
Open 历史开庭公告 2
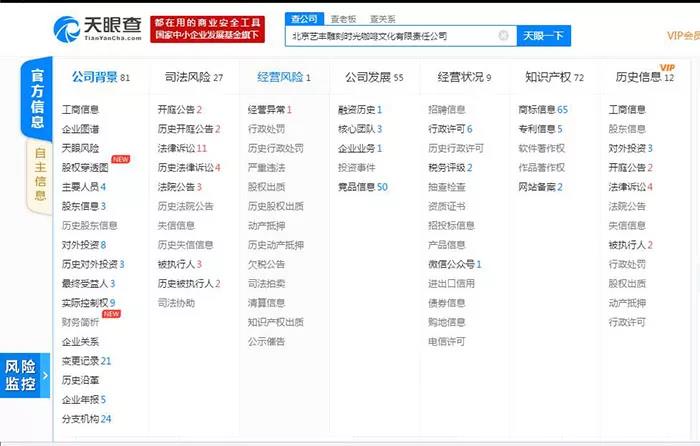(x=189, y=129)
